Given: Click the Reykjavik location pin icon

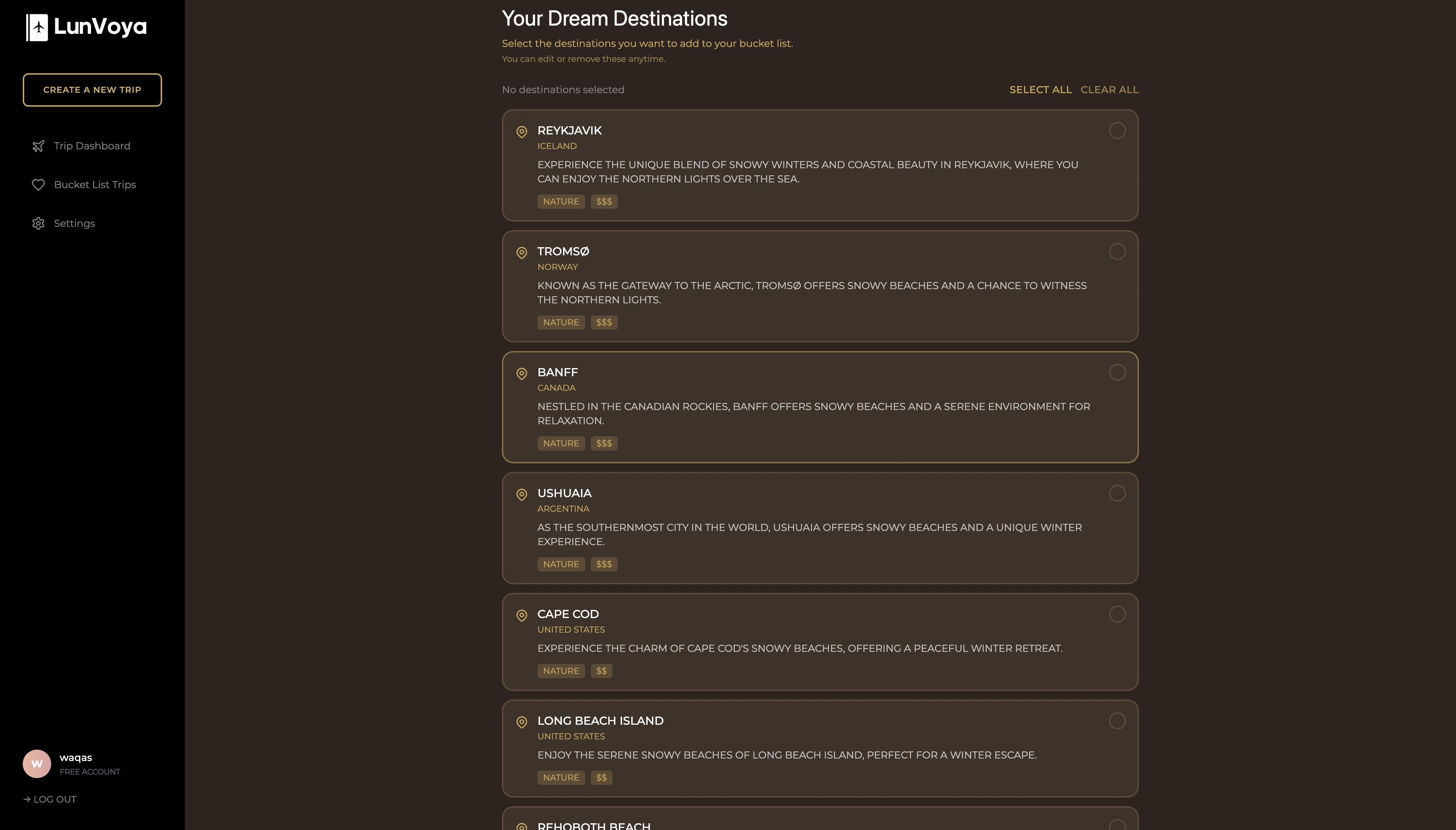Looking at the screenshot, I should pyautogui.click(x=521, y=132).
